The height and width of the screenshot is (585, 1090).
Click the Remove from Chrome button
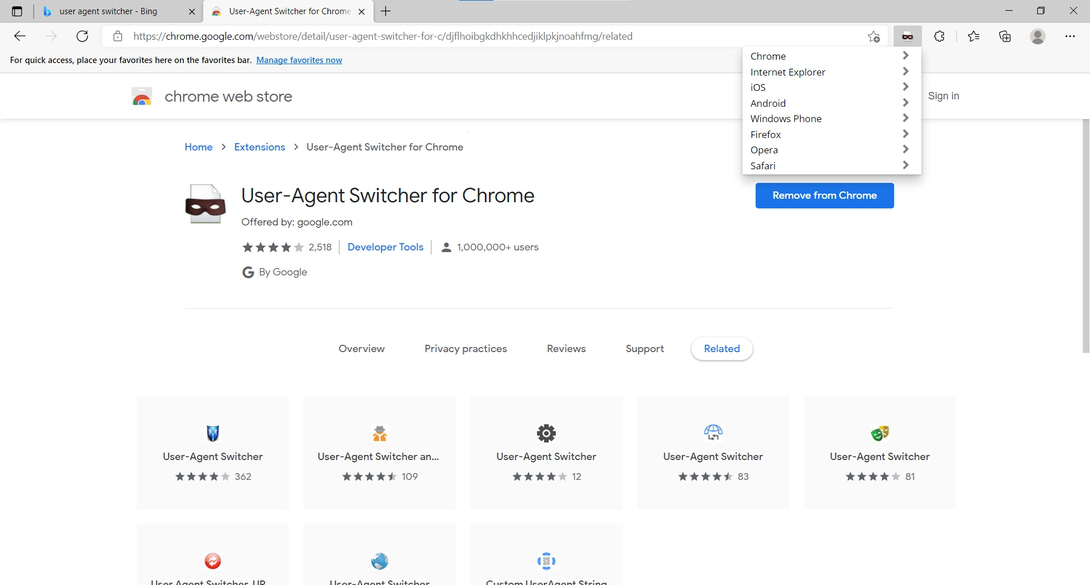824,195
